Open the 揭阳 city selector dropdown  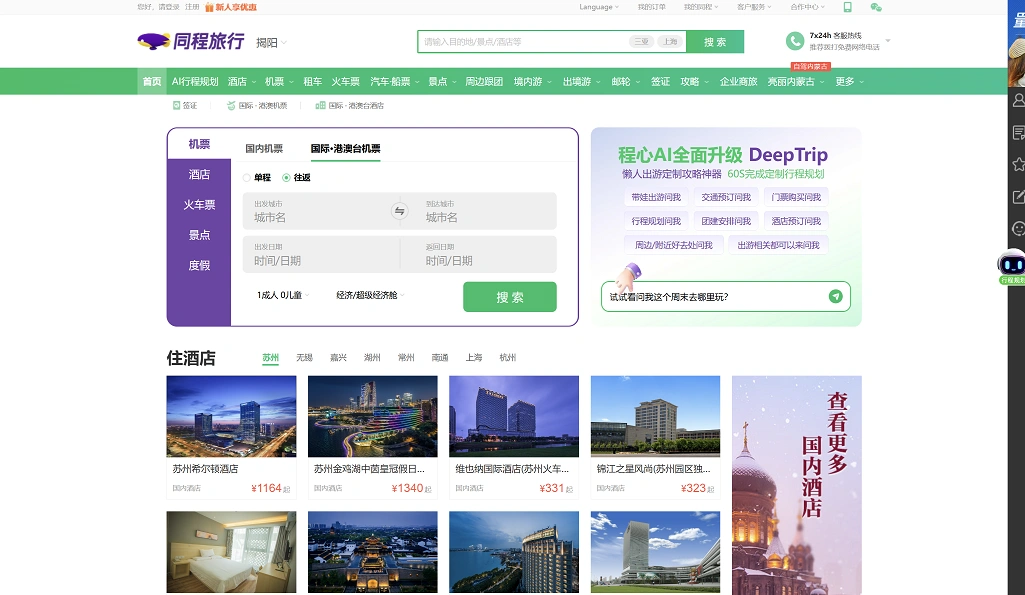(x=271, y=42)
